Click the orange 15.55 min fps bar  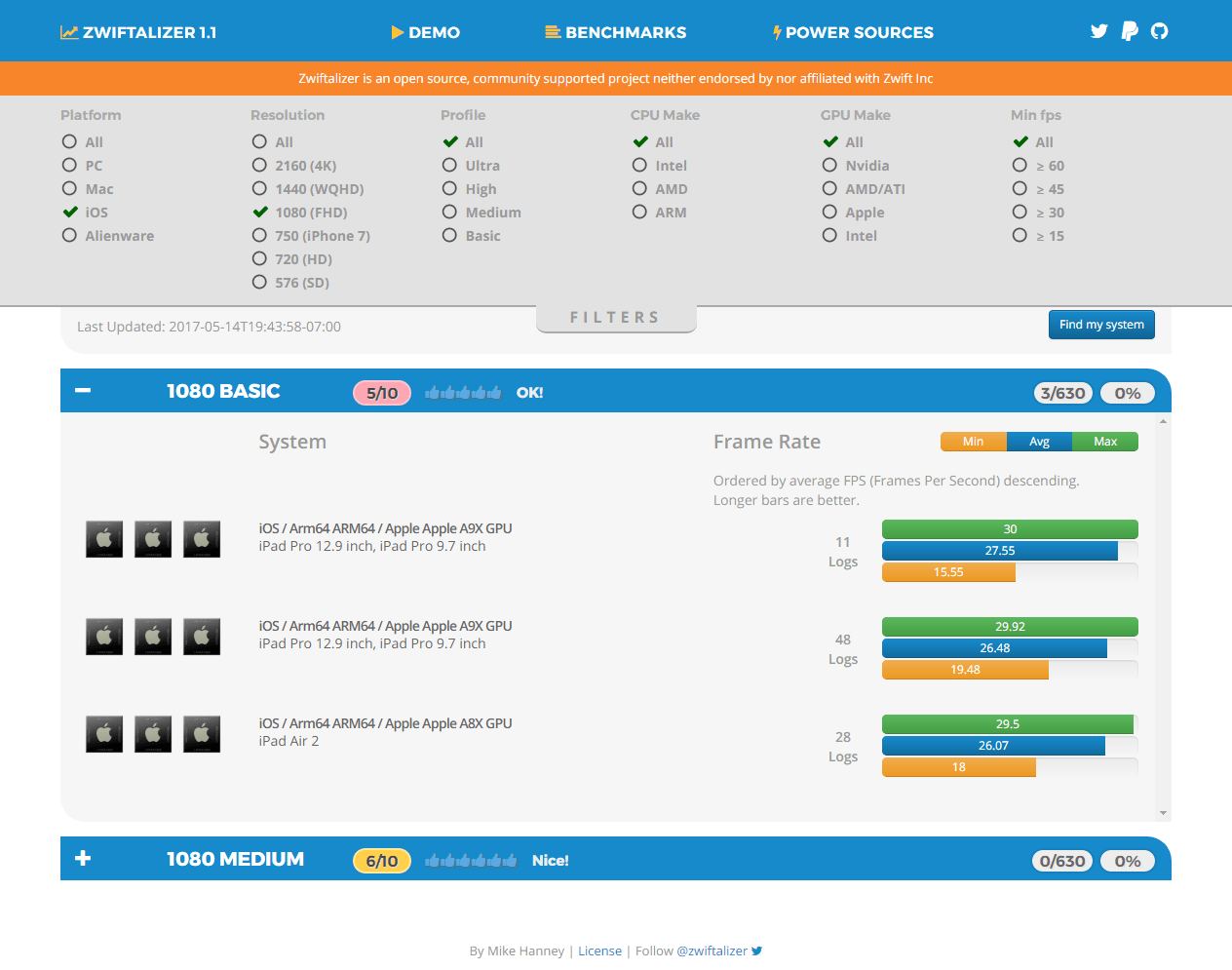tap(948, 572)
